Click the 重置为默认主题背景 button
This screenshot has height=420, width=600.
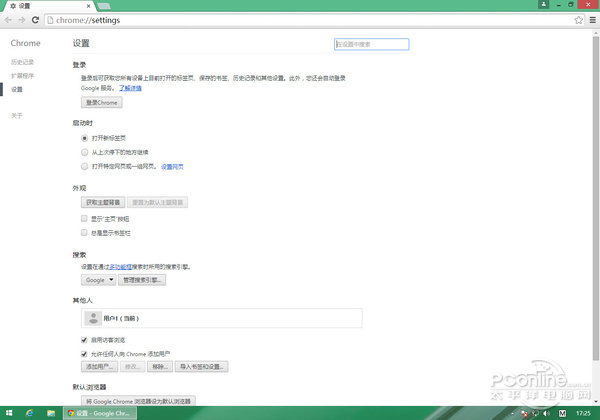pyautogui.click(x=158, y=202)
